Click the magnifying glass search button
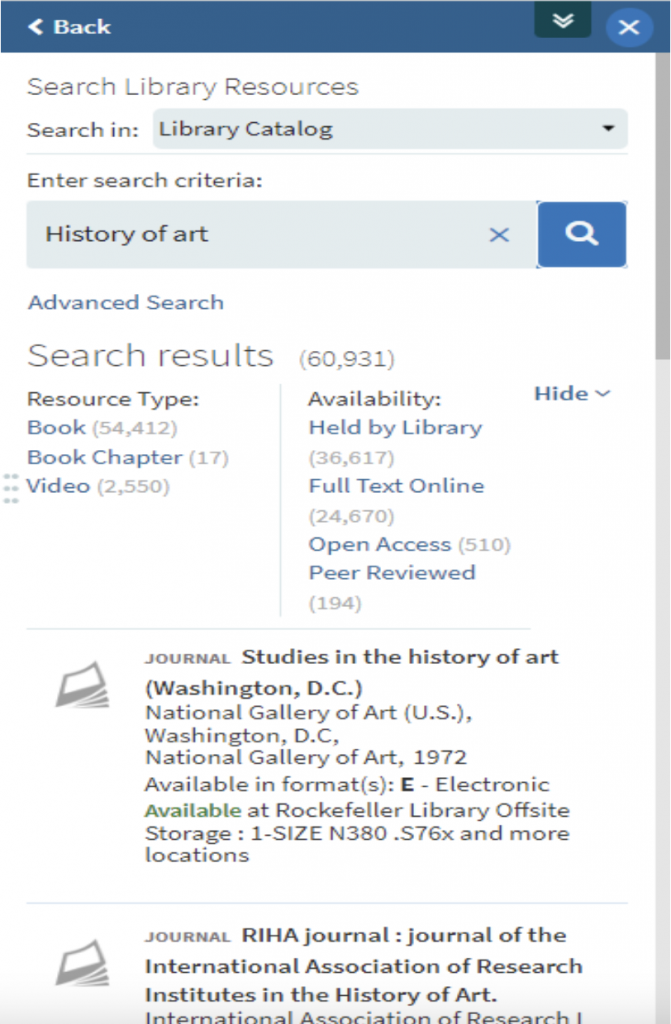 581,234
